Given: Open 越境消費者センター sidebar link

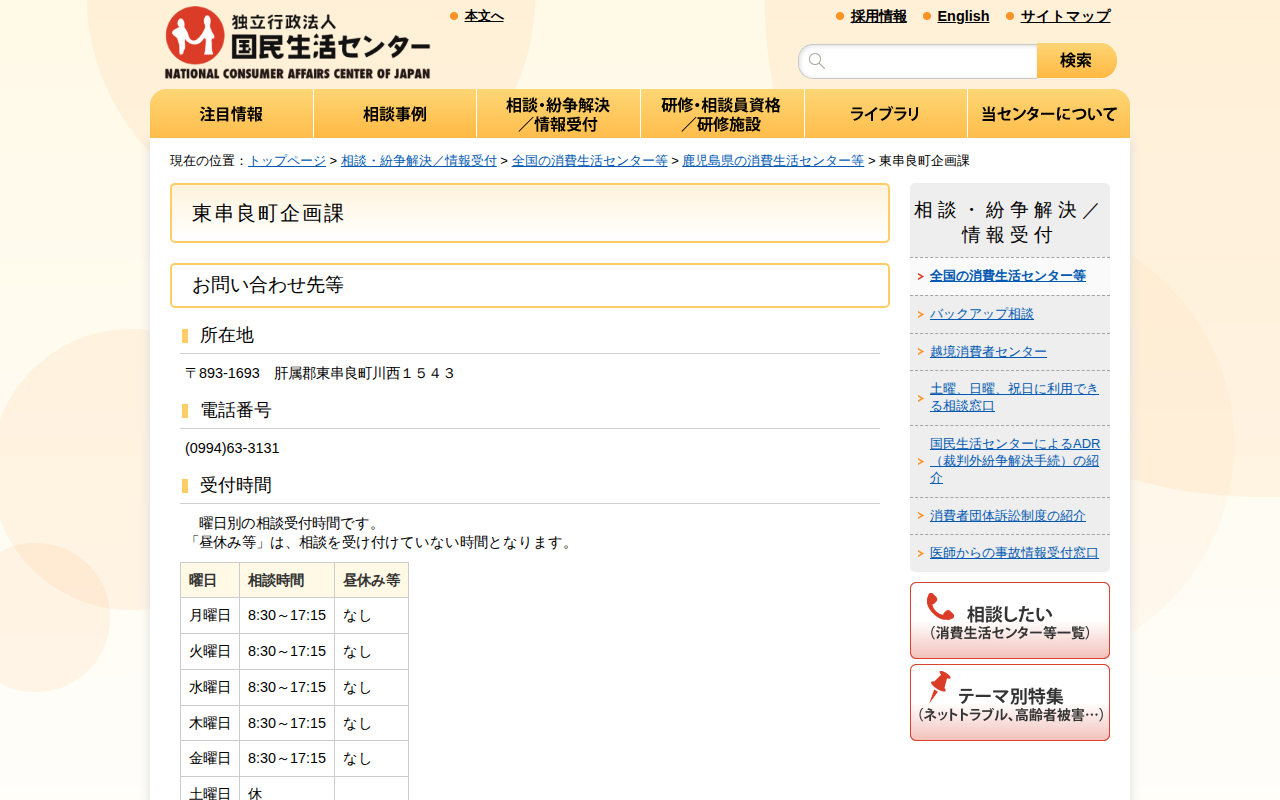Looking at the screenshot, I should click(989, 351).
